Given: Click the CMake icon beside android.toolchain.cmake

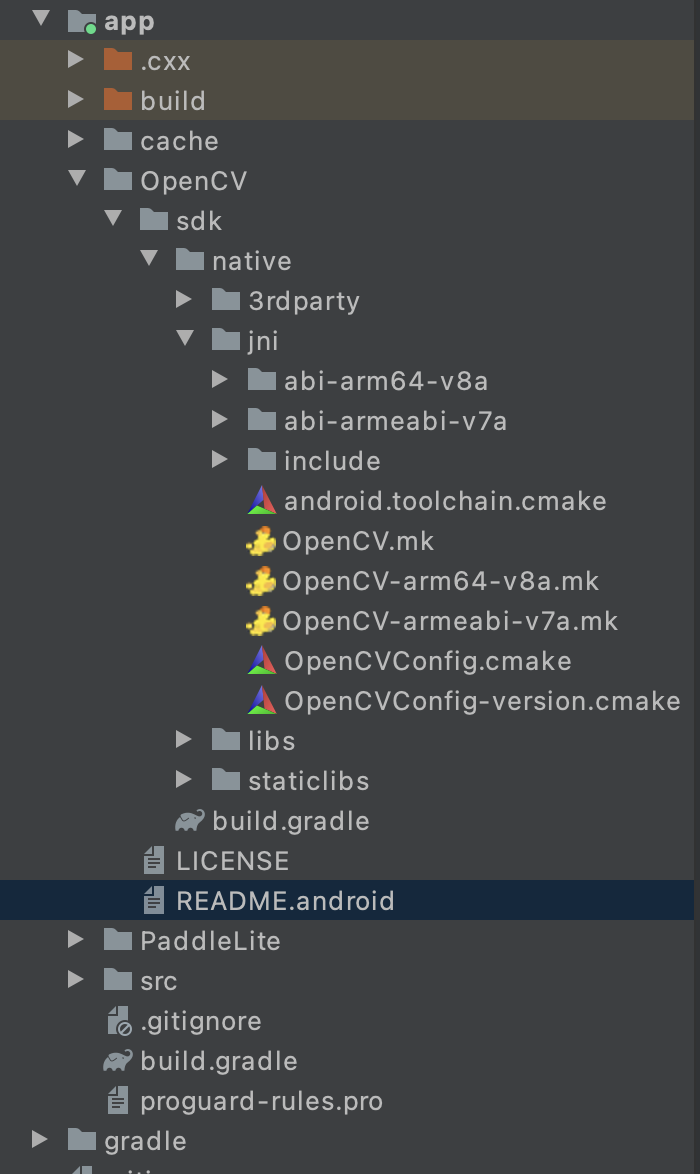Looking at the screenshot, I should pyautogui.click(x=260, y=500).
